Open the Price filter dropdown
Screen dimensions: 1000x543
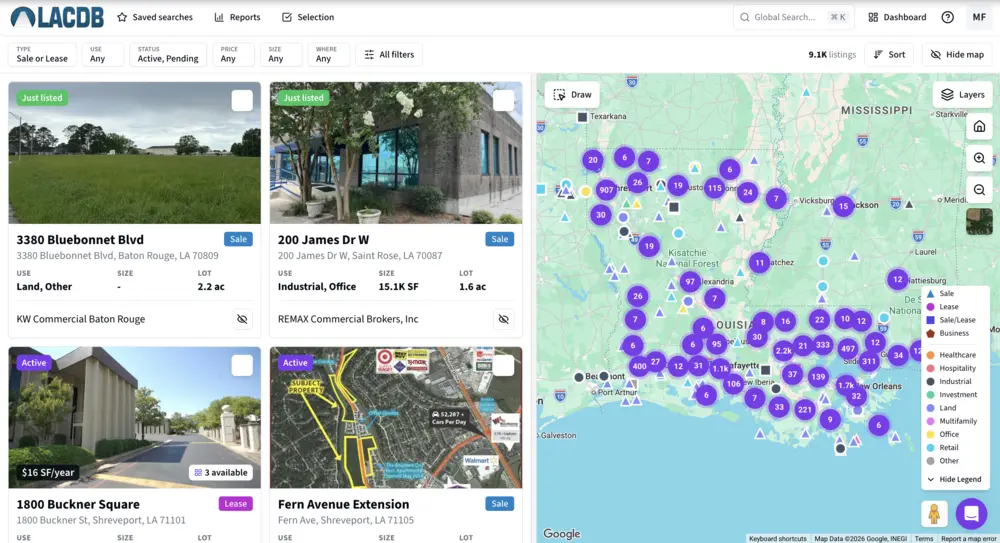233,54
